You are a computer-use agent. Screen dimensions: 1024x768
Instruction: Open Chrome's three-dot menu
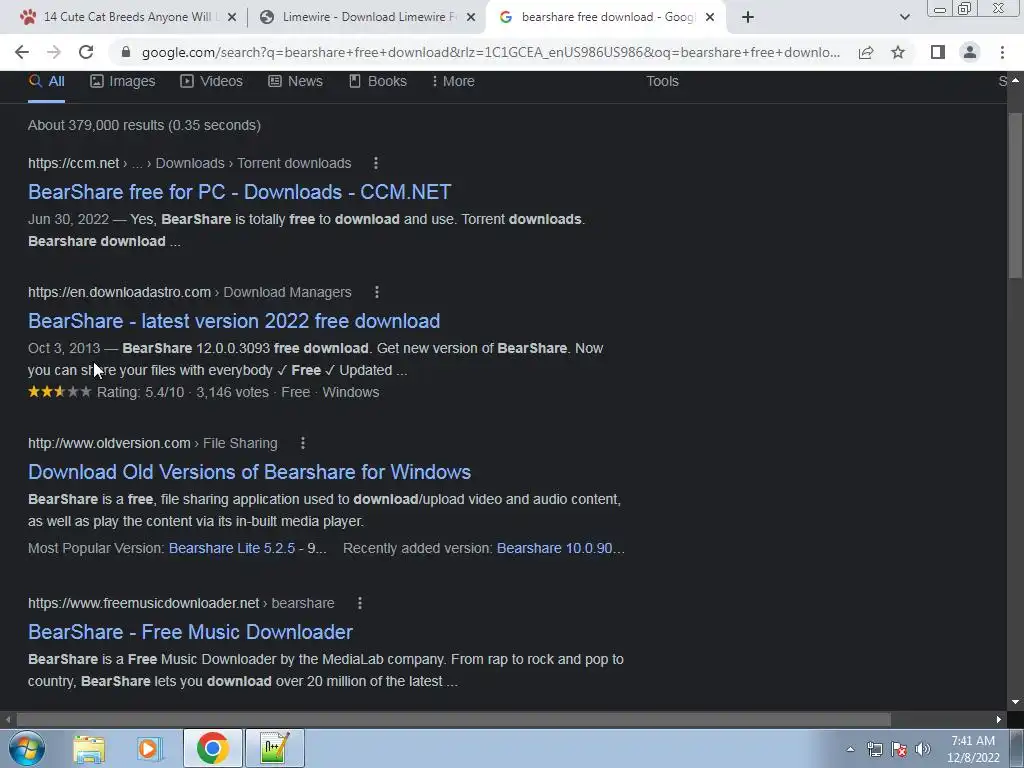[1002, 52]
